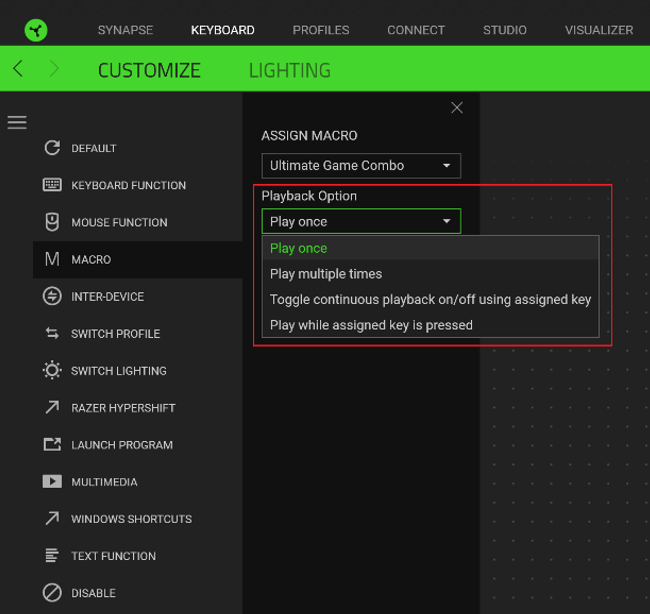The width and height of the screenshot is (650, 614).
Task: Expand the Ultimate Game Combo dropdown
Action: coord(361,165)
